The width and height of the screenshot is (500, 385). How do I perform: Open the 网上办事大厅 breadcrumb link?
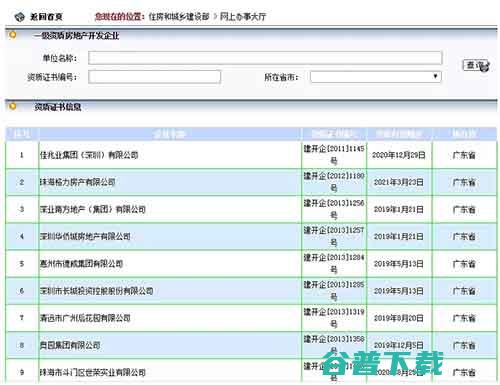click(243, 16)
